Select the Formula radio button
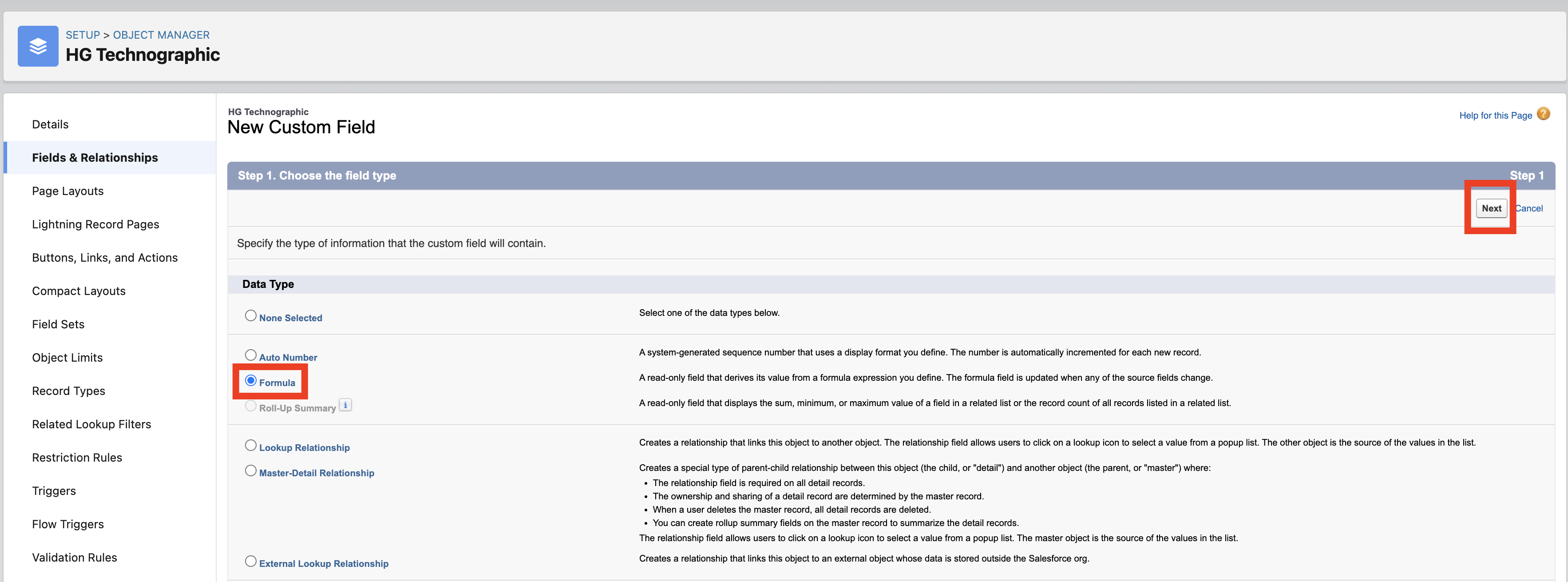This screenshot has width=1568, height=582. pos(251,381)
